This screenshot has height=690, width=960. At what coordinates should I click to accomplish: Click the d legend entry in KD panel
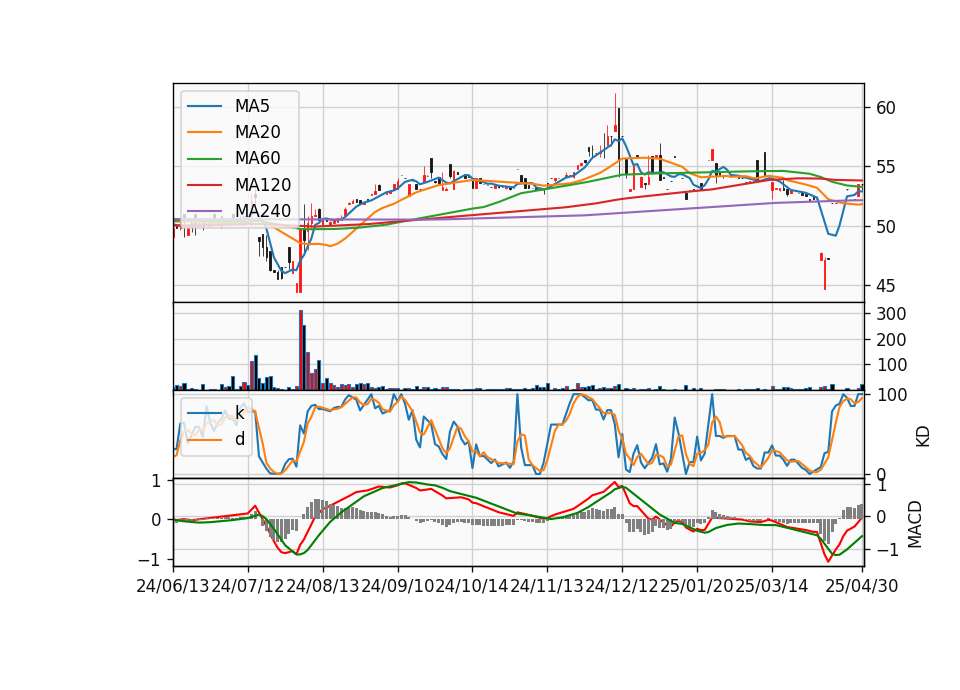(x=240, y=439)
